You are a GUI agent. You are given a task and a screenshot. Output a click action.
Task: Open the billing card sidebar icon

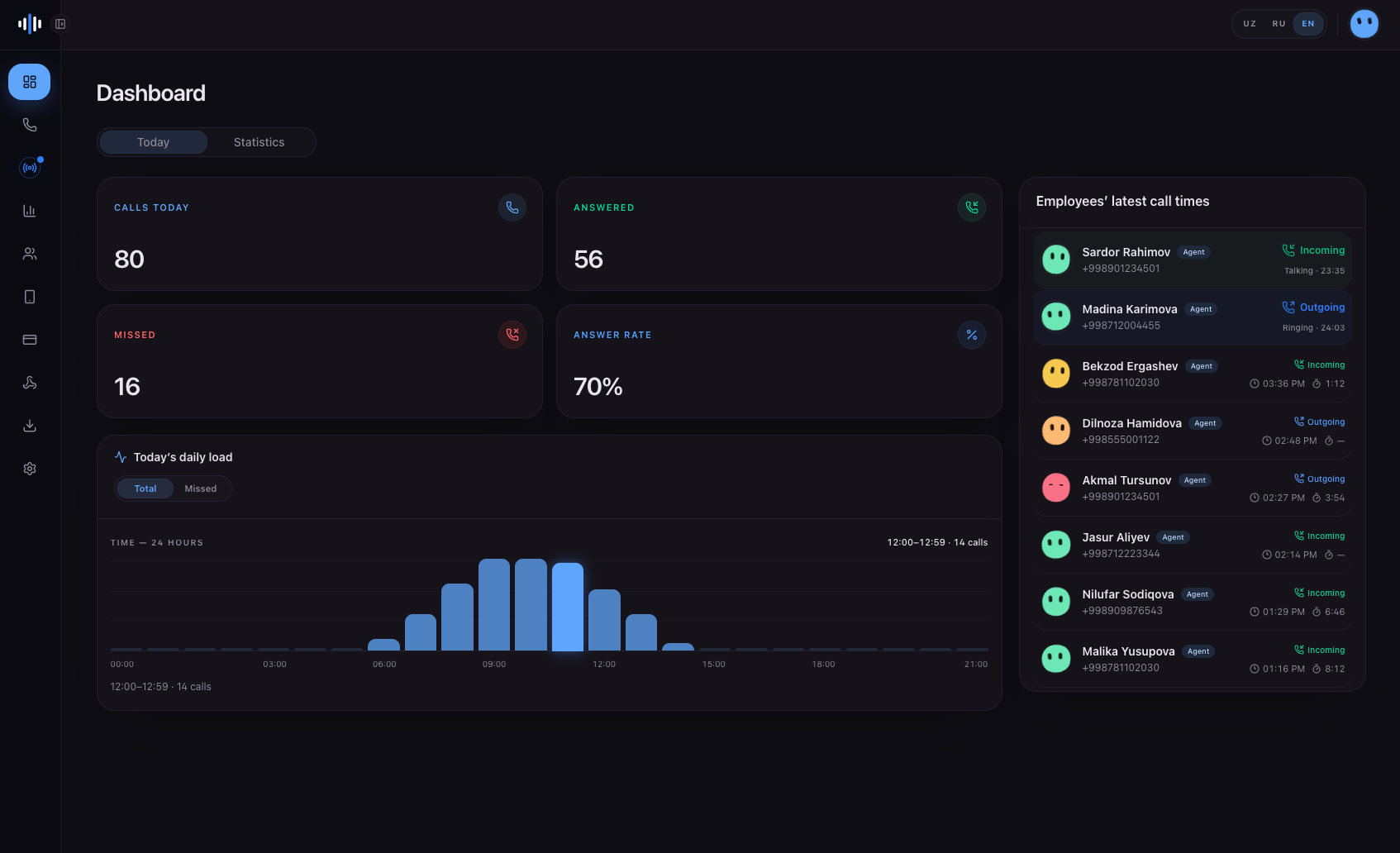pos(30,340)
